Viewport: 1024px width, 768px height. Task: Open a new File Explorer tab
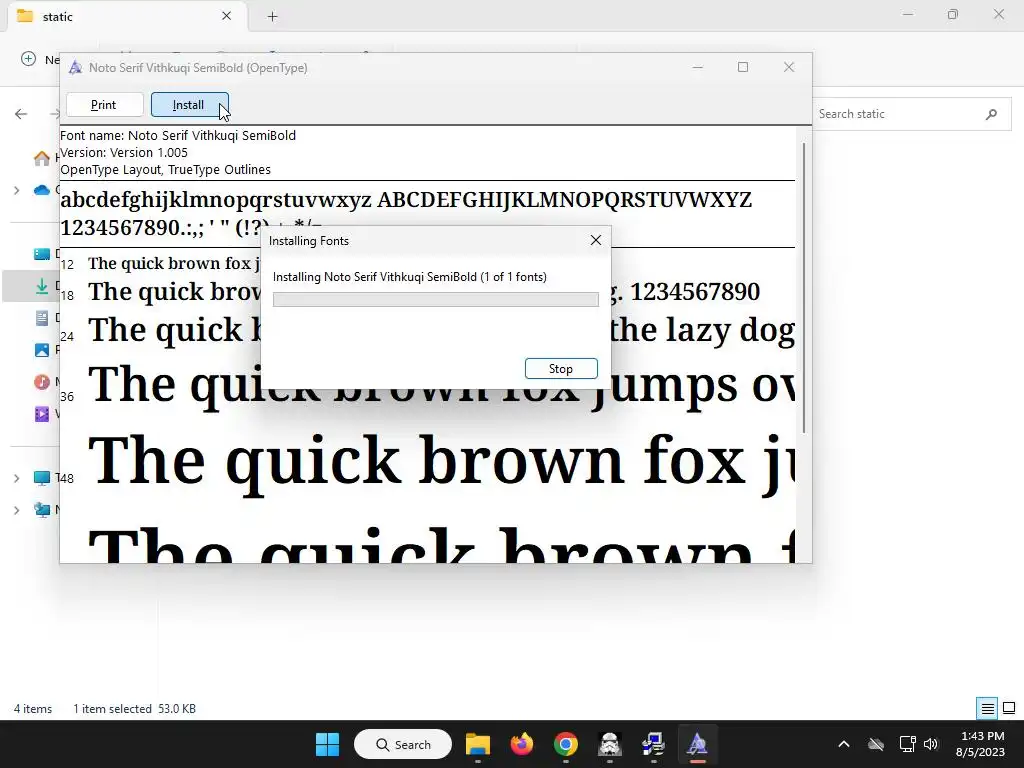pyautogui.click(x=272, y=17)
